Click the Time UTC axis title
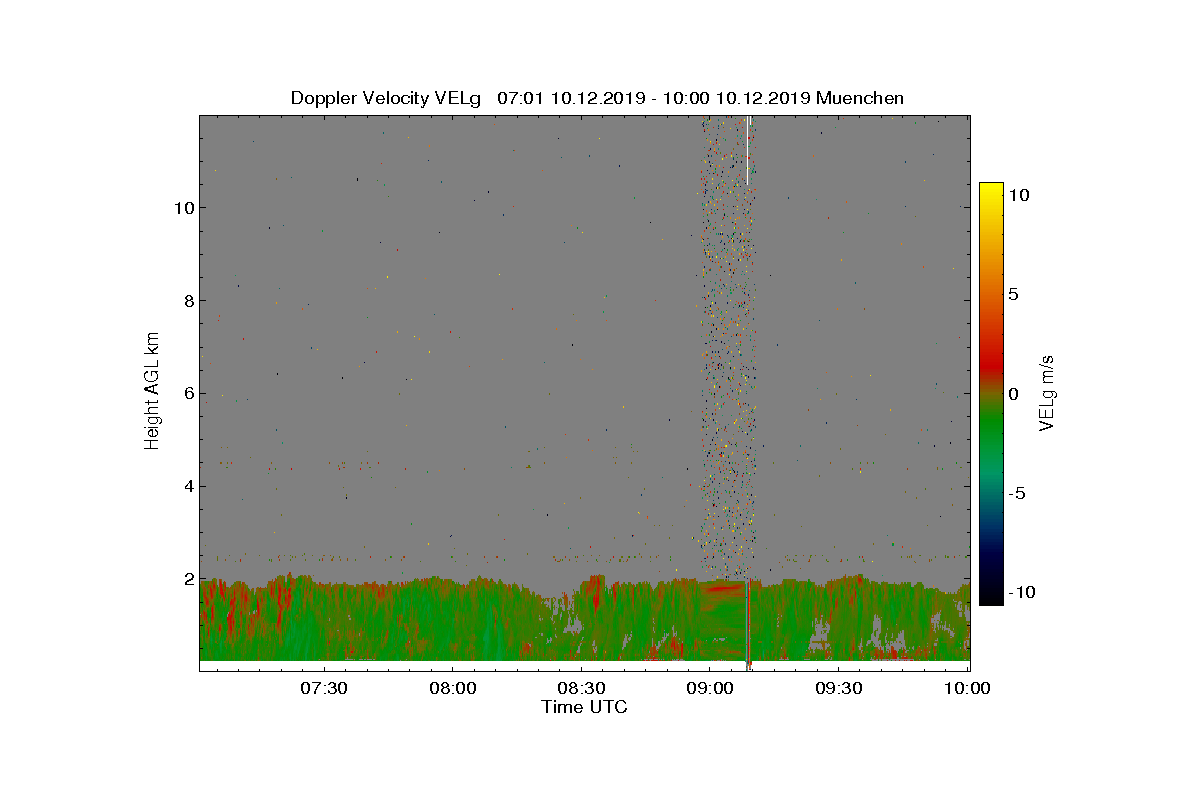 [x=585, y=707]
